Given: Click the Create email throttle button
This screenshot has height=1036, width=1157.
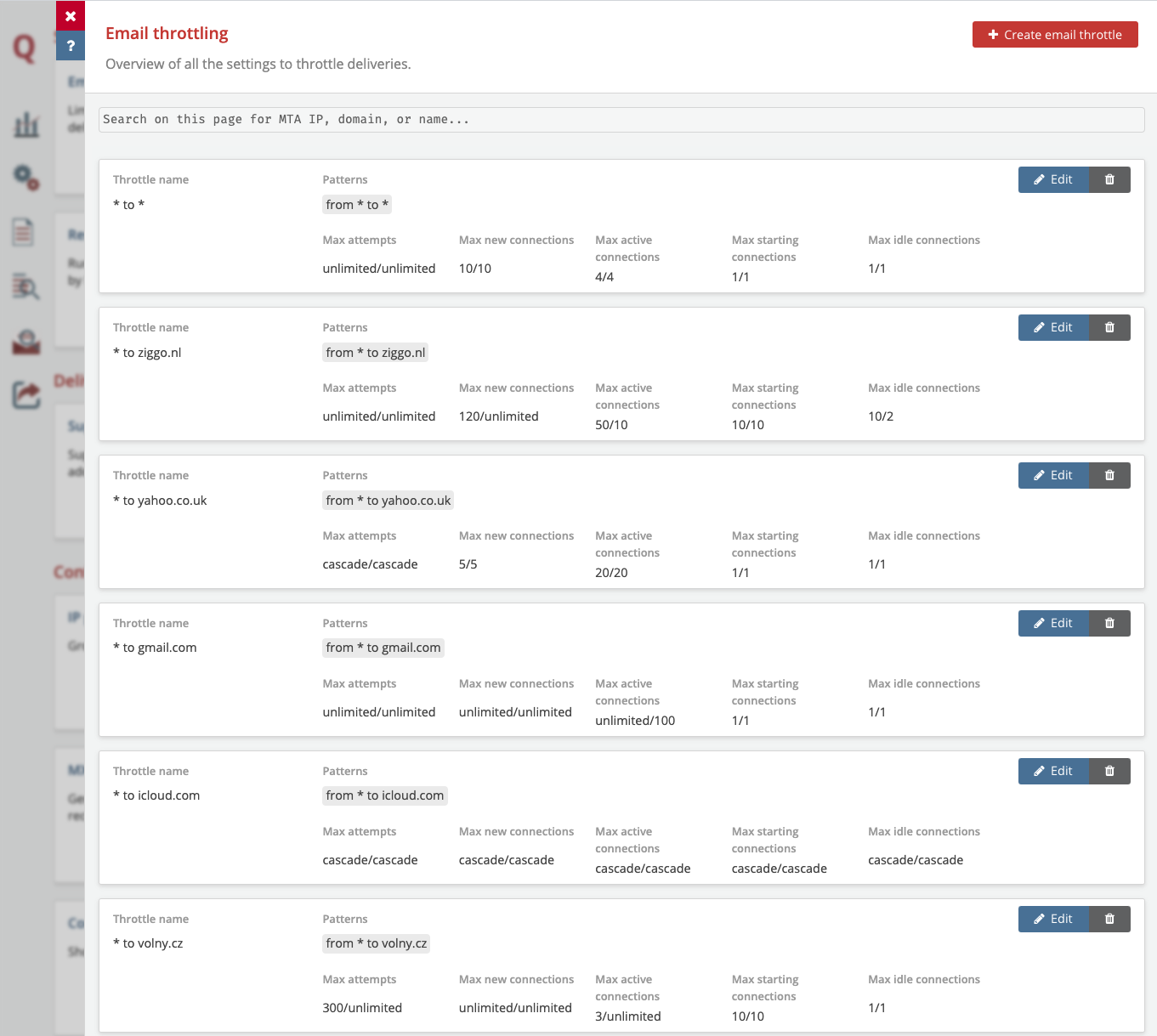Looking at the screenshot, I should point(1055,35).
